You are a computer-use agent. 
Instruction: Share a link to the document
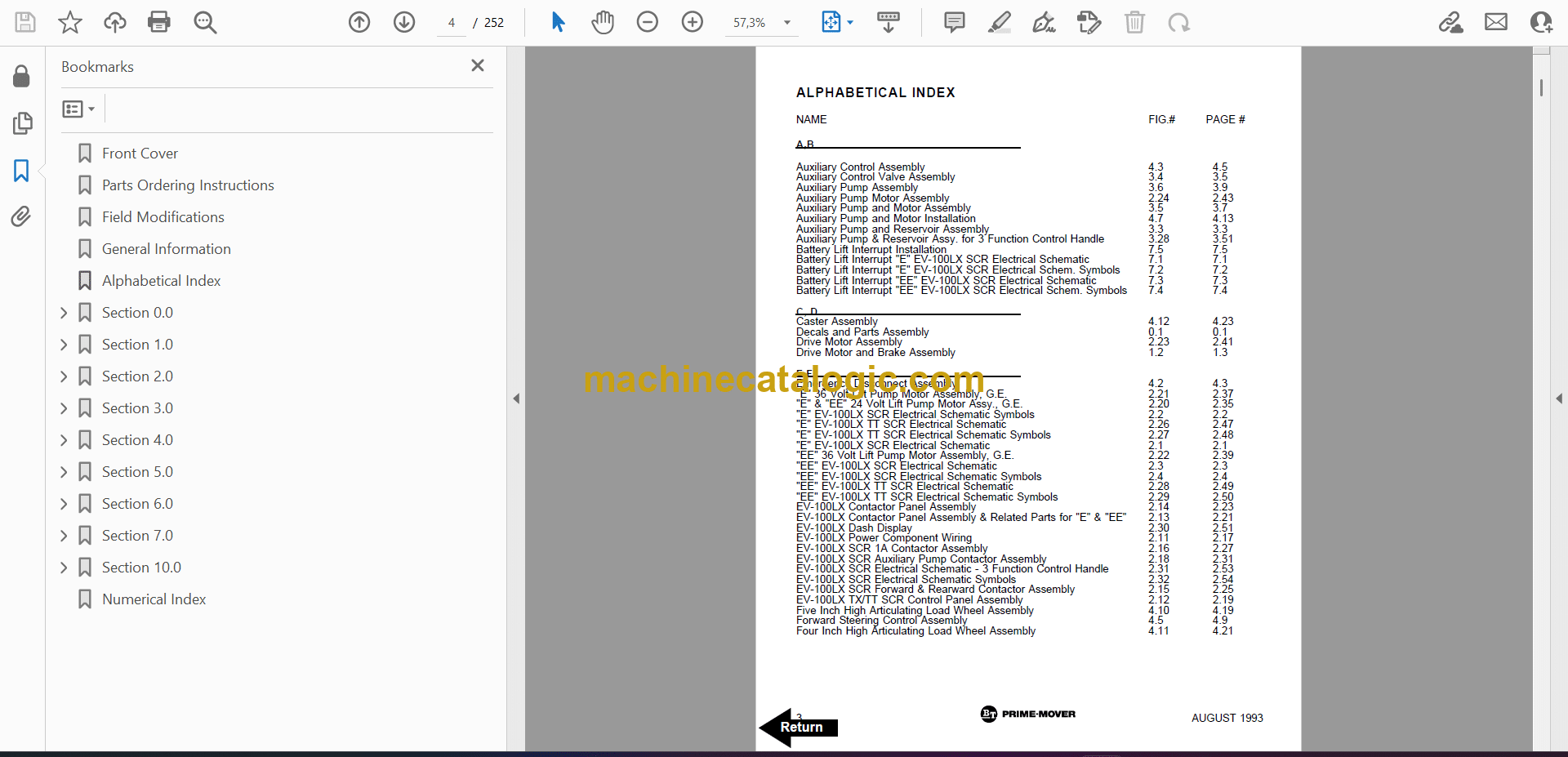(x=1451, y=22)
